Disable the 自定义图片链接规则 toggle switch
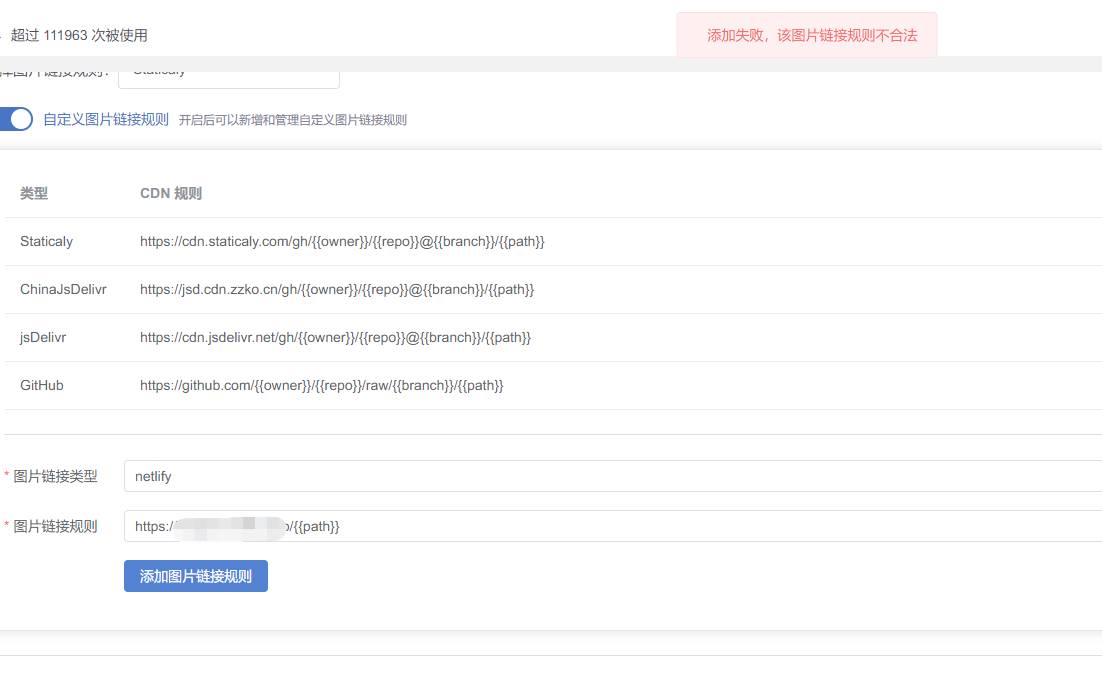Viewport: 1102px width, 676px height. pyautogui.click(x=15, y=119)
